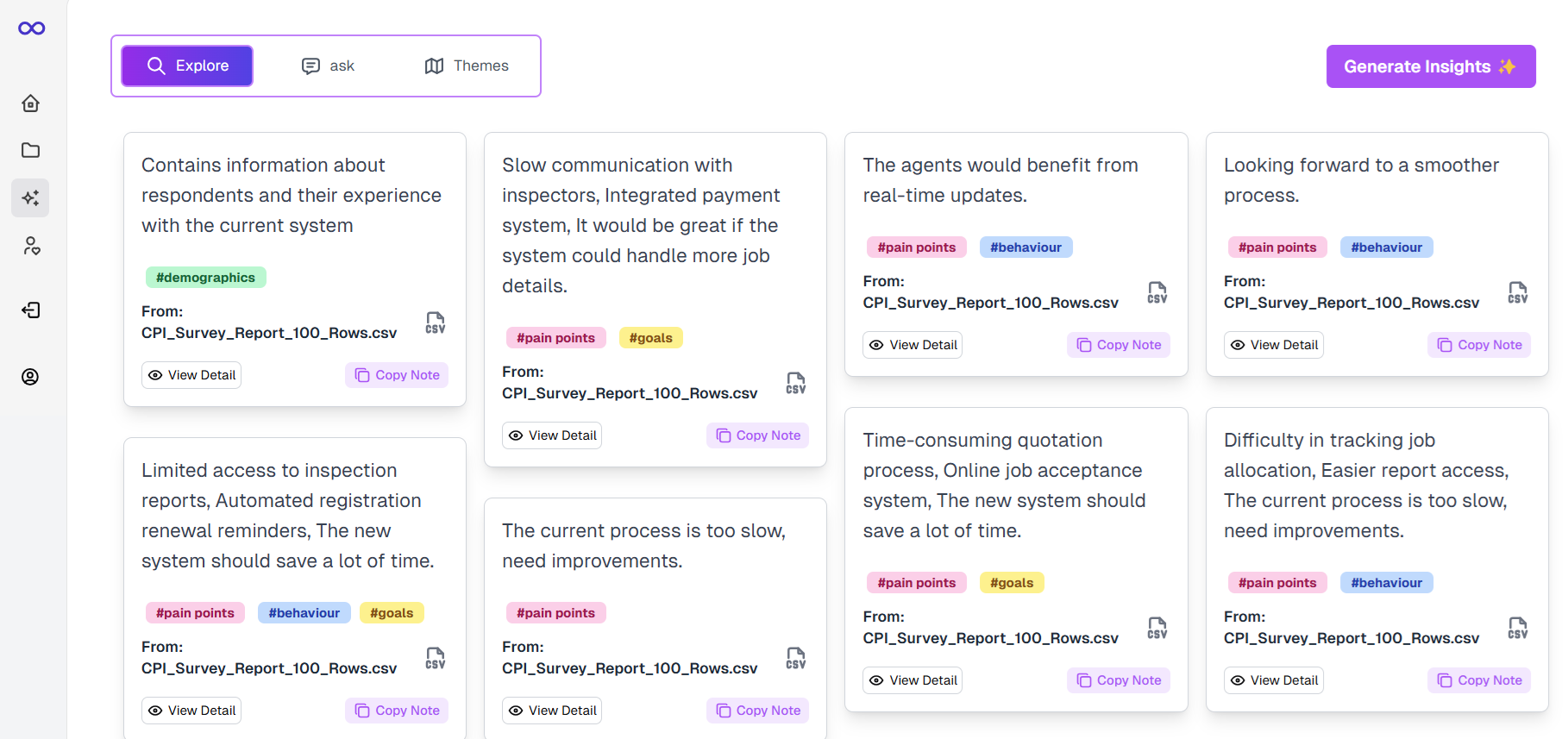Screen dimensions: 1568x739
Task: Switch to the Explore tab
Action: [x=187, y=66]
